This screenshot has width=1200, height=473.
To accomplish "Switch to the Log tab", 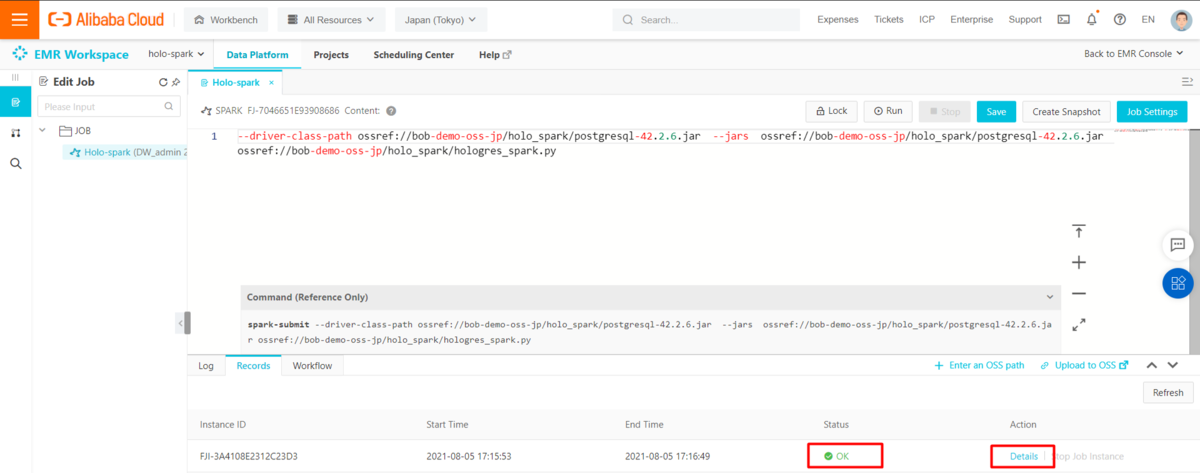I will [206, 366].
